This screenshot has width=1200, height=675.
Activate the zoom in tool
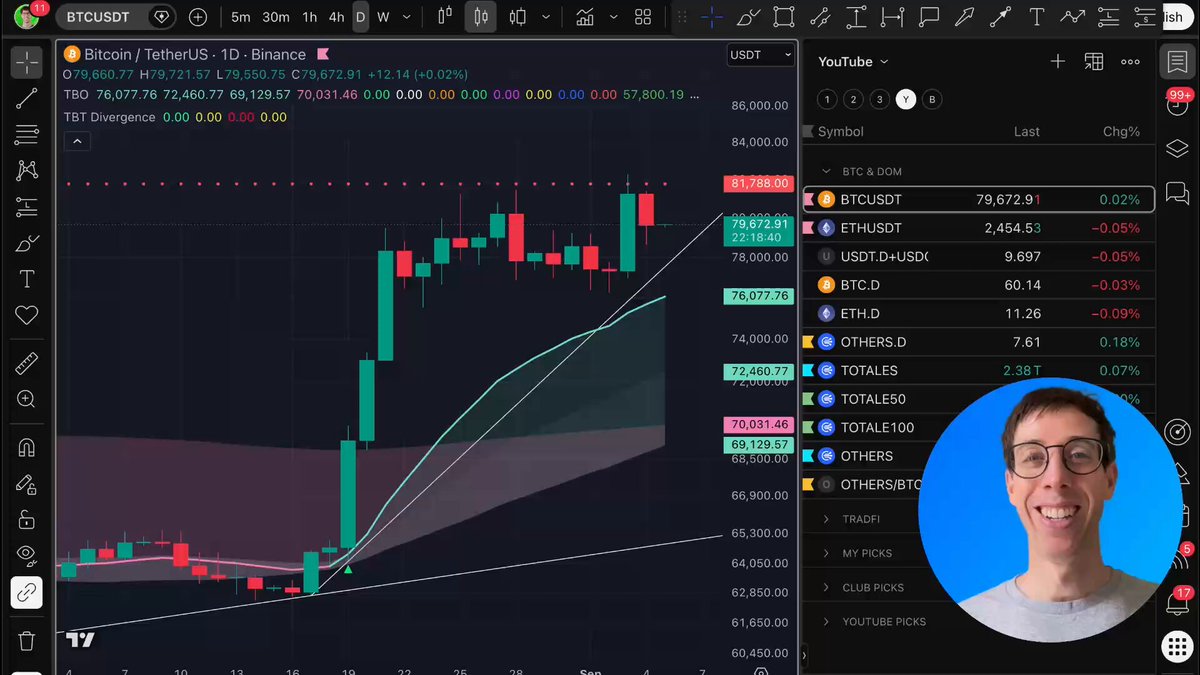pos(27,400)
